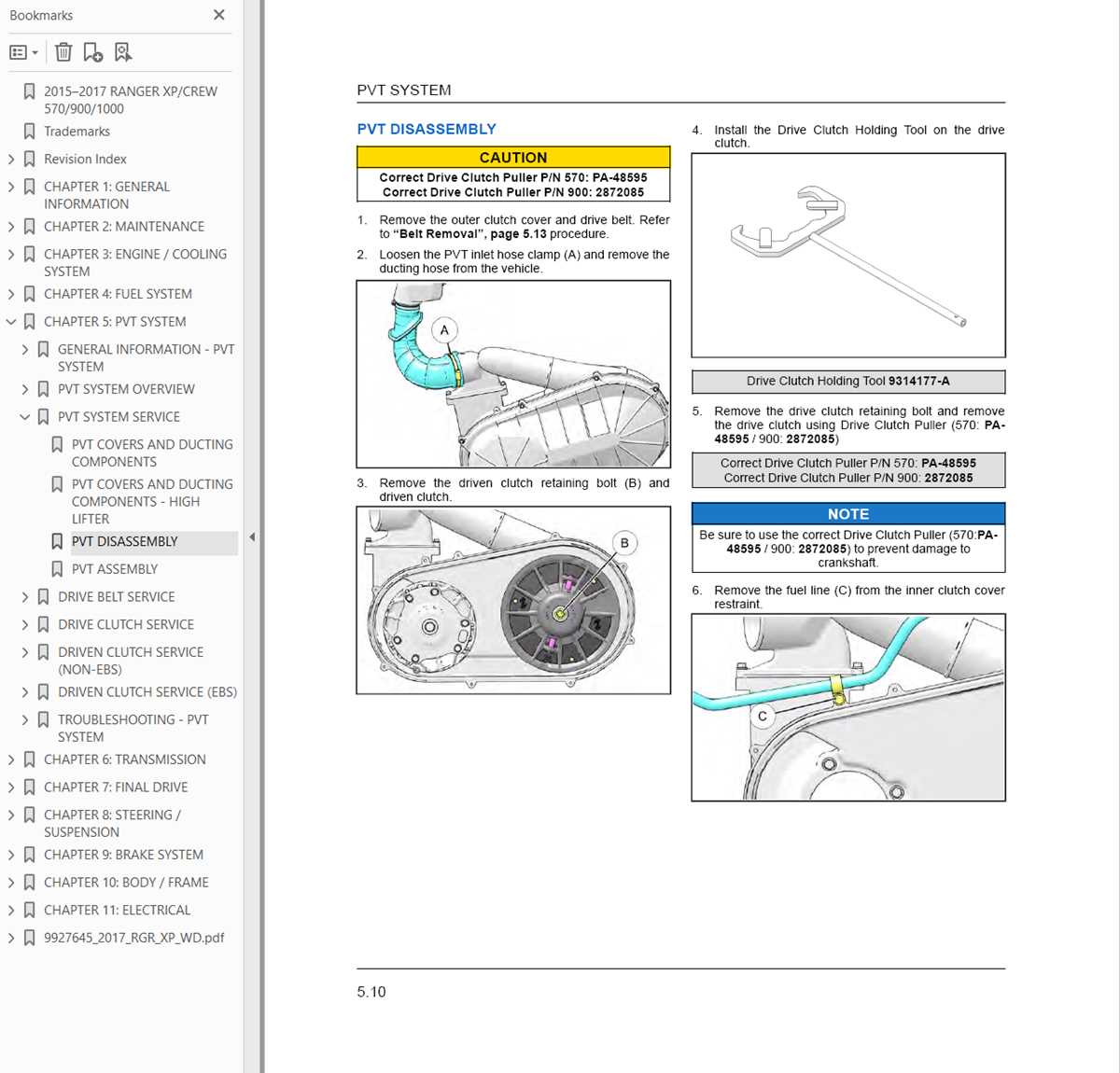Select CHAPTER 5: PVT SYSTEM bookmark

(115, 322)
